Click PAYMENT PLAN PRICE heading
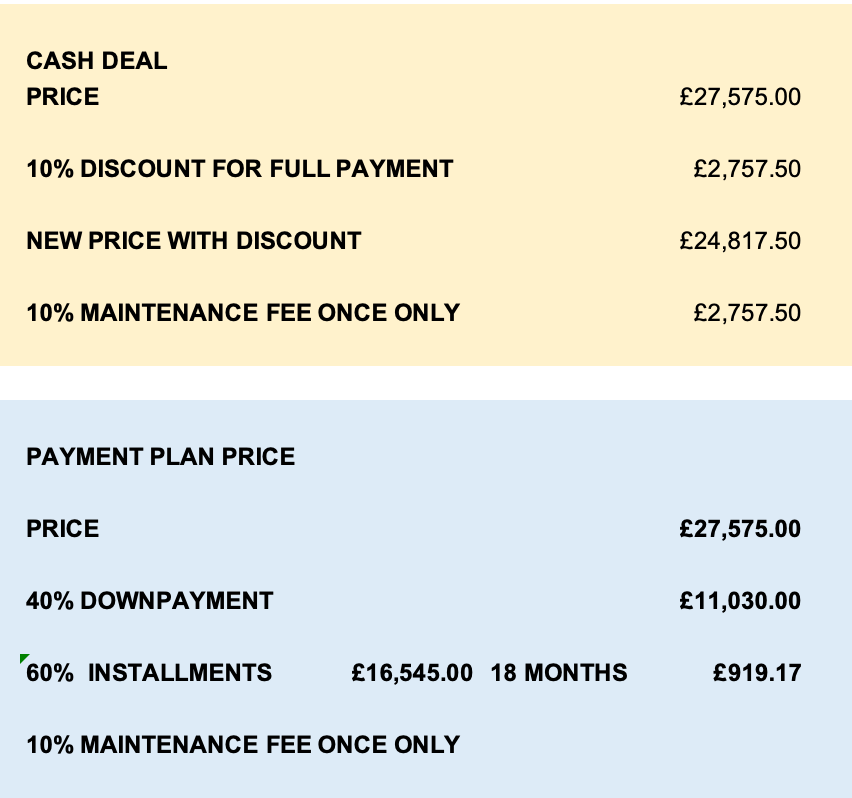Viewport: 852px width, 798px height. [x=161, y=457]
